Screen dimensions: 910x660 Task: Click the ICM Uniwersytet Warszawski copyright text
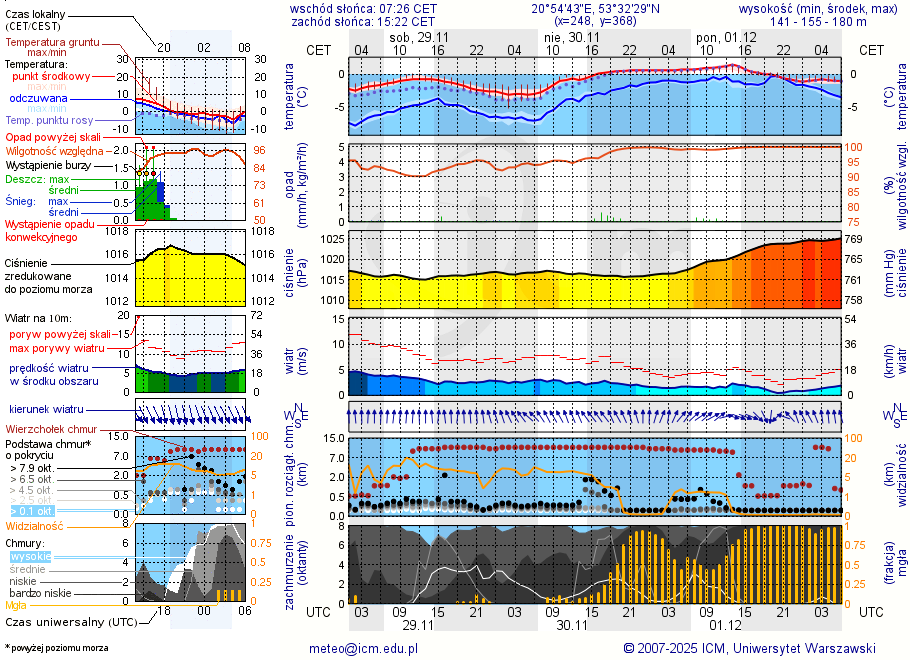[749, 648]
